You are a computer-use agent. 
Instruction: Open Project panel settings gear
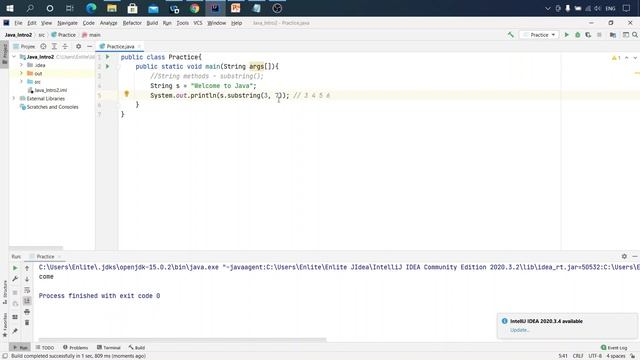coord(78,47)
